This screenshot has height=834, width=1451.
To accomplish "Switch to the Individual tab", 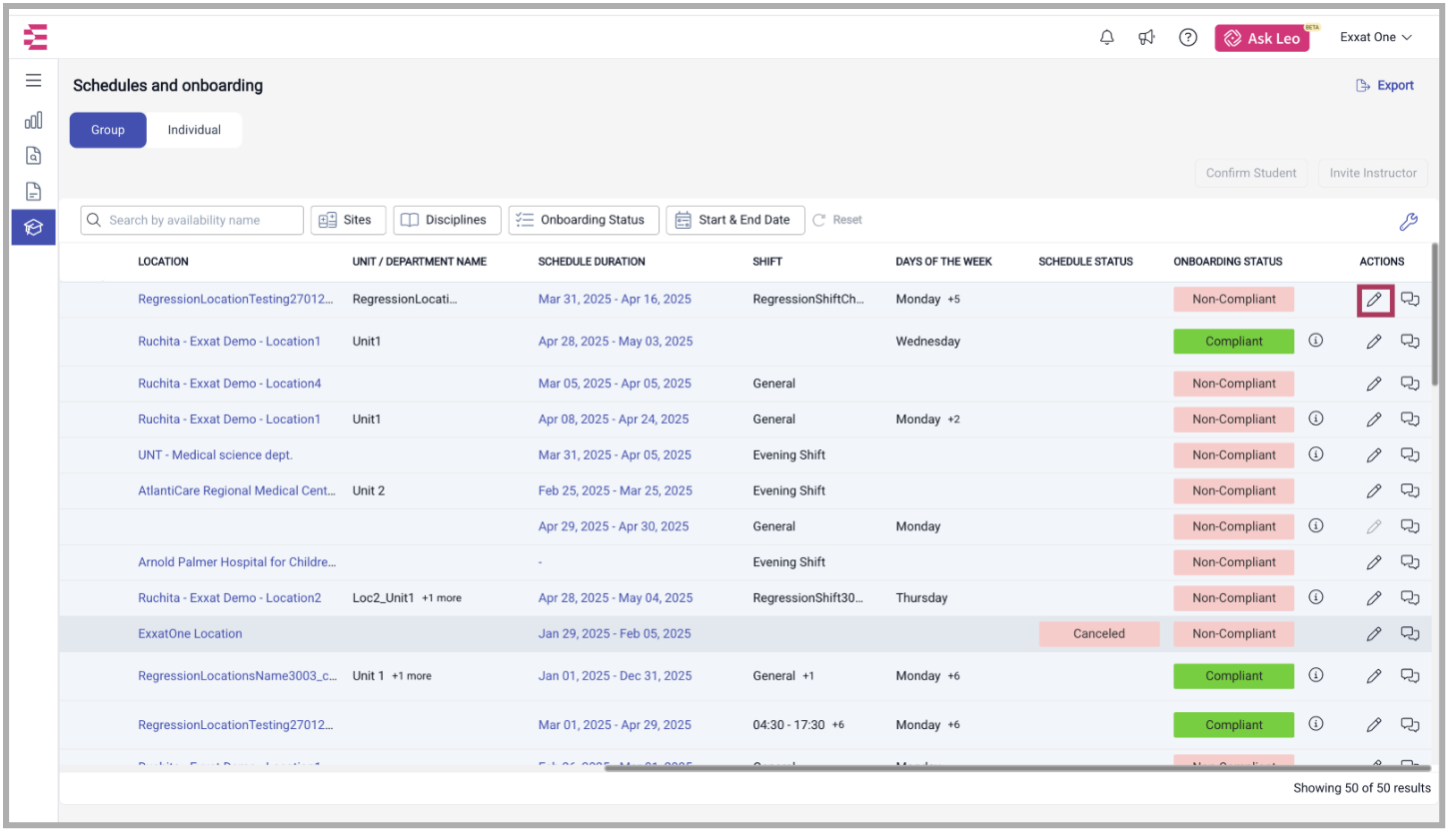I will (x=194, y=130).
